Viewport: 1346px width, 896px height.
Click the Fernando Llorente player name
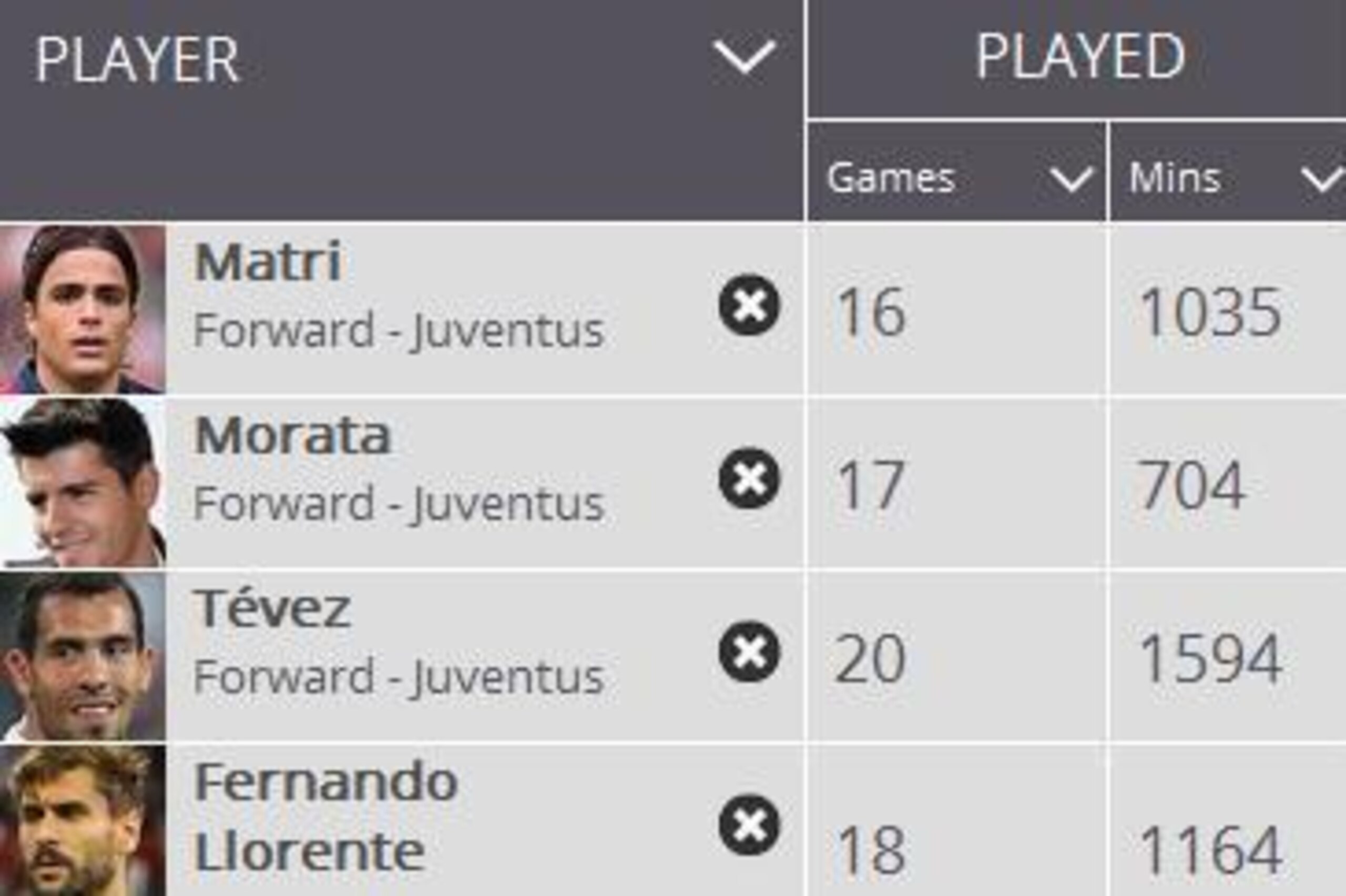[x=325, y=817]
